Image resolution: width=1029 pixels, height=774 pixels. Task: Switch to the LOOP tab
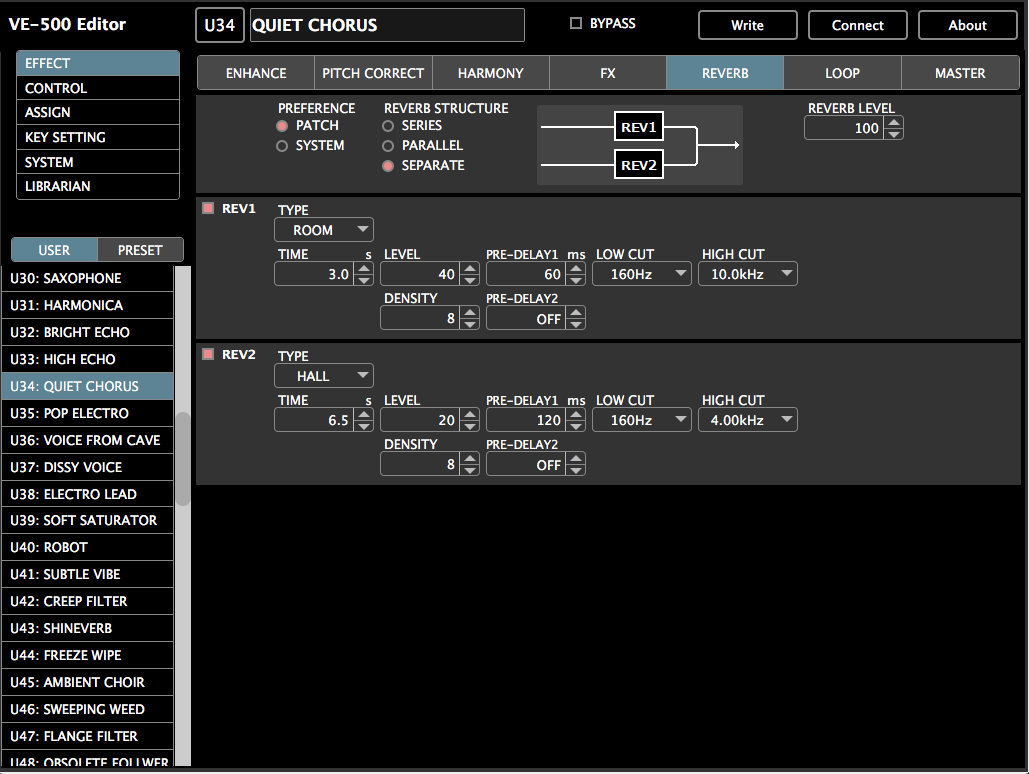click(x=843, y=73)
